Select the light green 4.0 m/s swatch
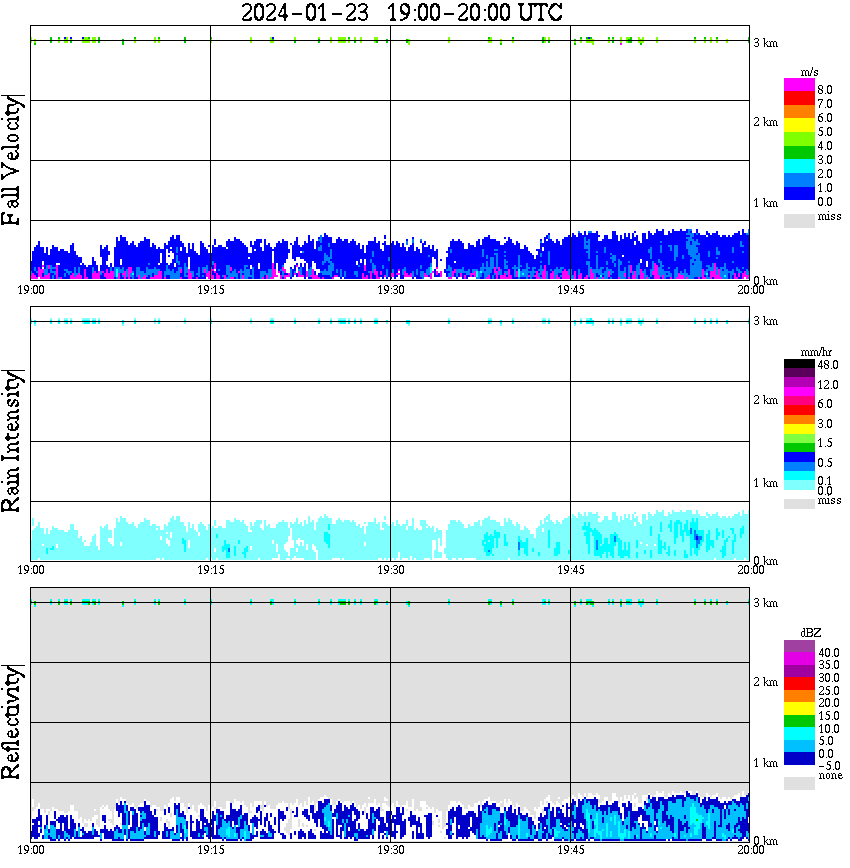 [x=799, y=140]
